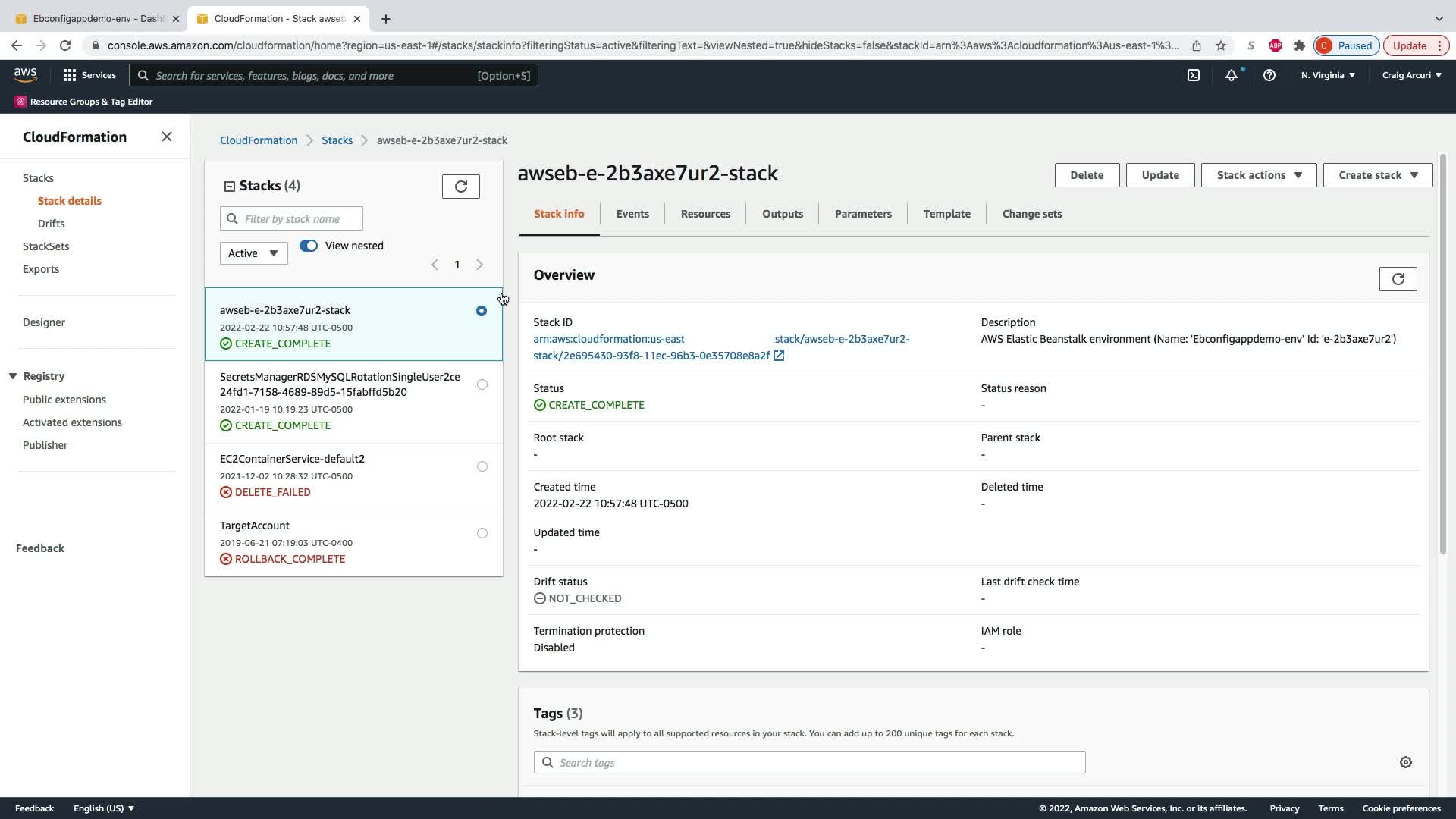Close the CloudFormation side navigation
The image size is (1456, 819).
167,136
